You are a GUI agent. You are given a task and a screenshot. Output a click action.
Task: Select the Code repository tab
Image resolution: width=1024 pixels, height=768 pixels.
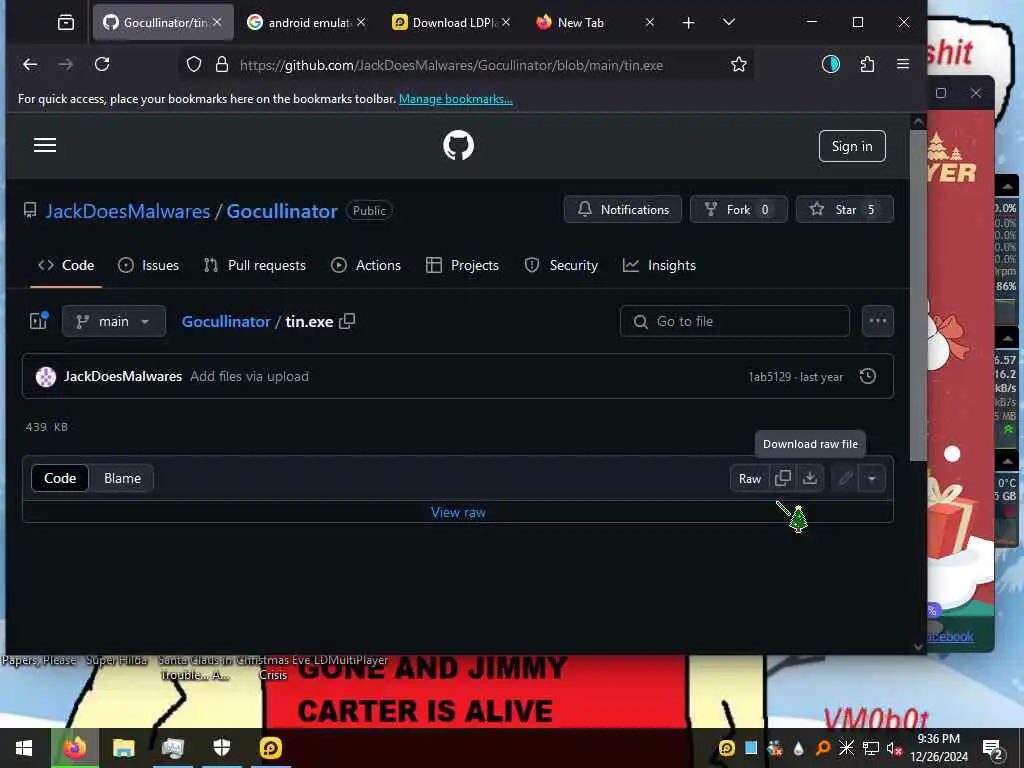[66, 265]
